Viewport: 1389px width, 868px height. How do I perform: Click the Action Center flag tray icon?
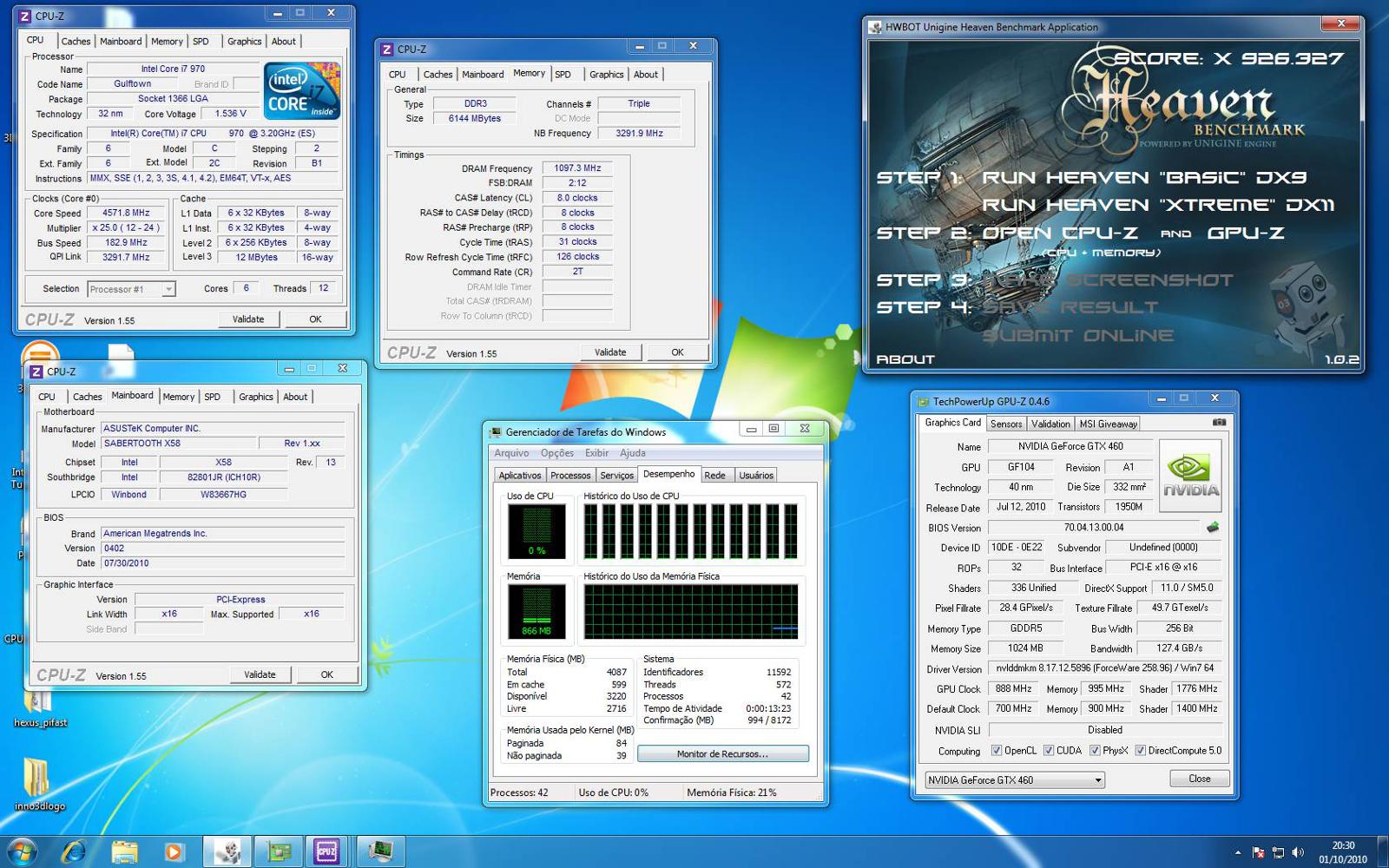[x=1259, y=852]
